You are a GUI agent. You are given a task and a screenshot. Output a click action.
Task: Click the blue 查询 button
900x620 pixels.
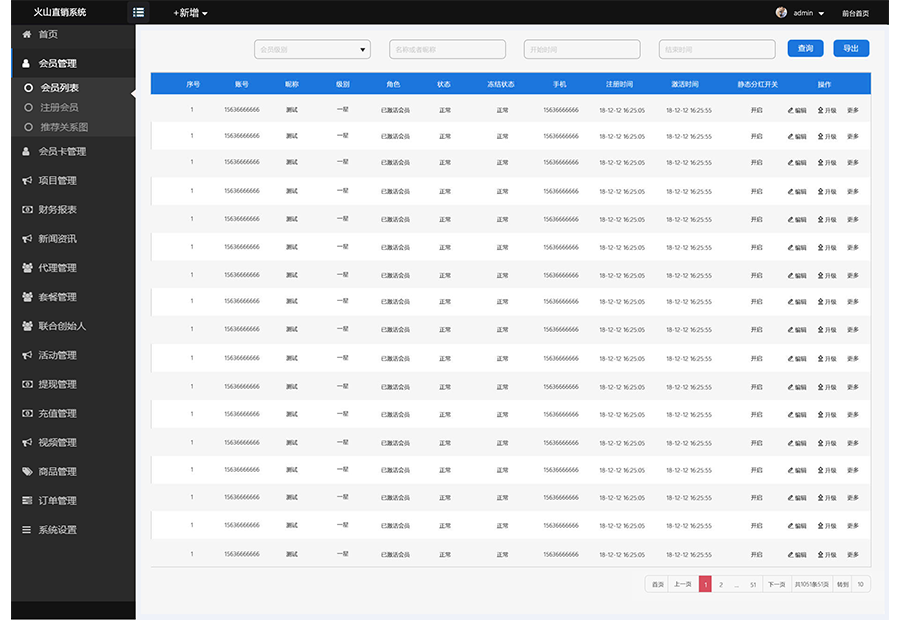click(x=805, y=49)
